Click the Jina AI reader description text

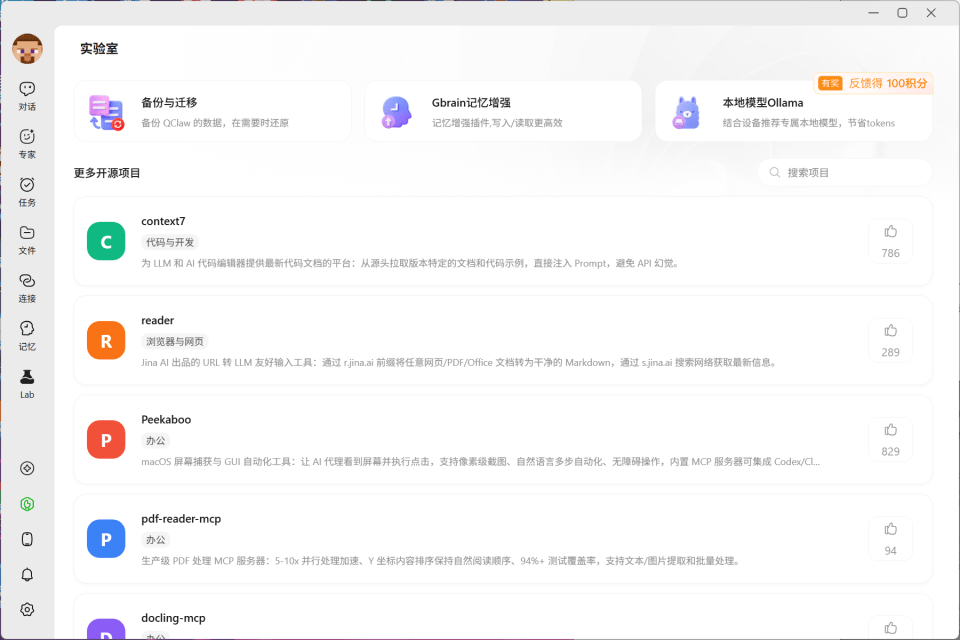[460, 363]
